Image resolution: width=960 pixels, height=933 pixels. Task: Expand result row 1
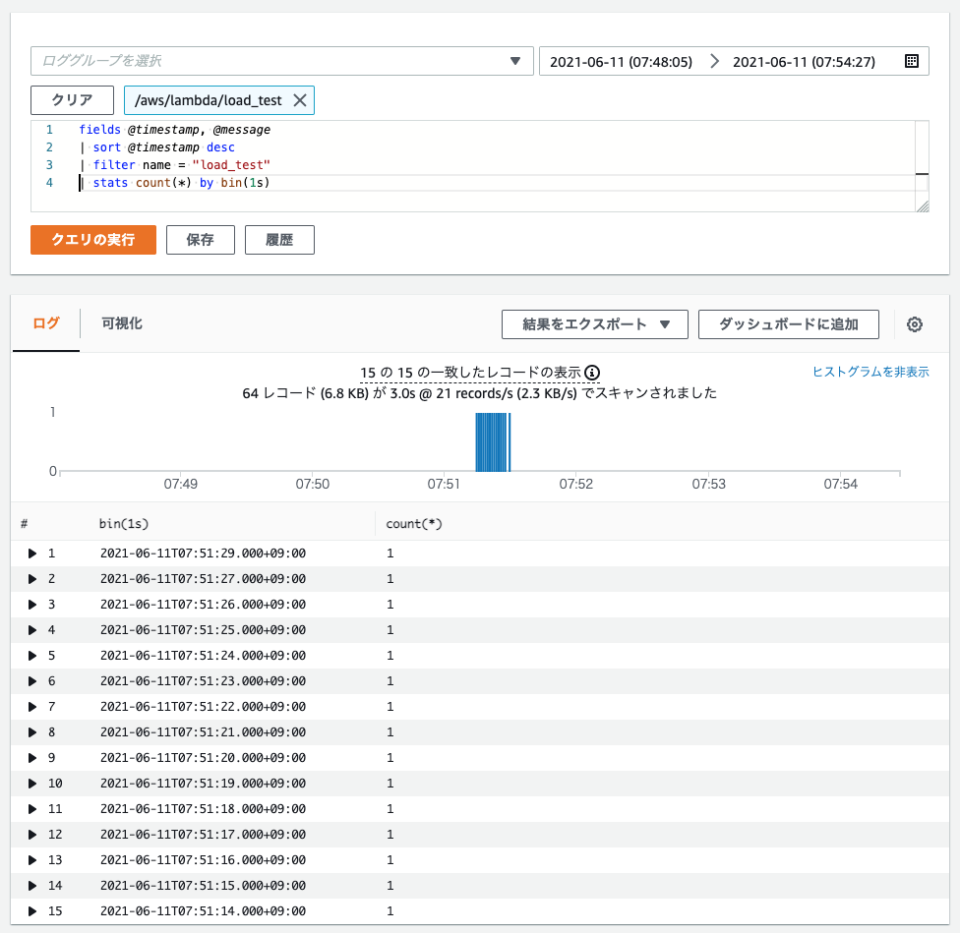click(33, 553)
